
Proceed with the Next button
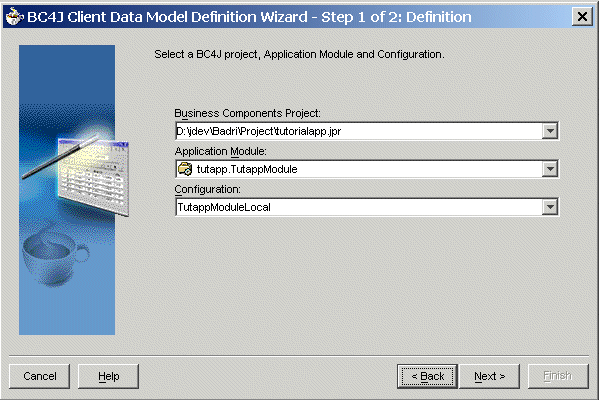[489, 376]
